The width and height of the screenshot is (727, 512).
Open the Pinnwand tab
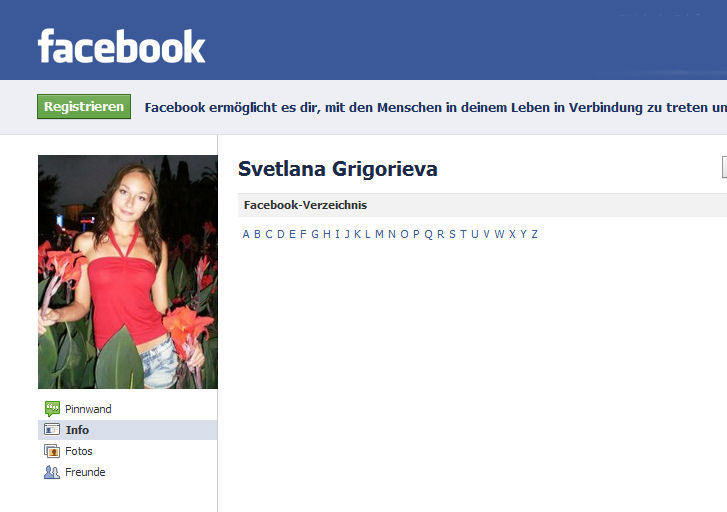point(88,409)
